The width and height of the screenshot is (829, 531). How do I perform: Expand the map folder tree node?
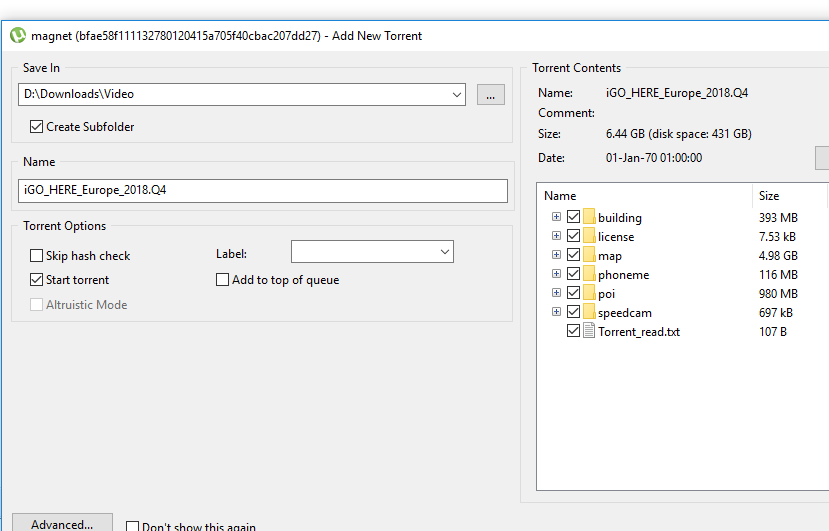pyautogui.click(x=556, y=254)
